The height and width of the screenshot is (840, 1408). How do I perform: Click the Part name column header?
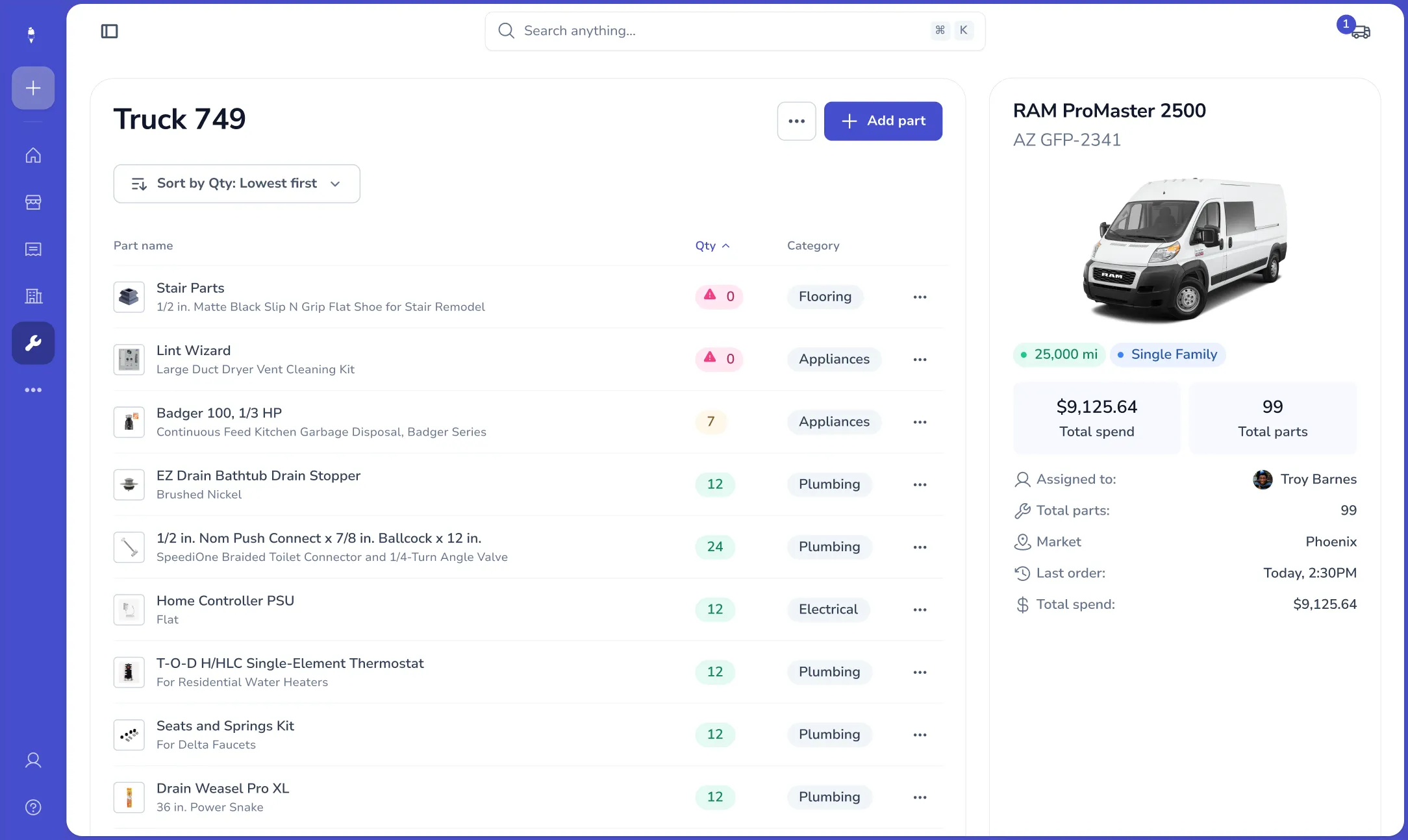click(143, 245)
